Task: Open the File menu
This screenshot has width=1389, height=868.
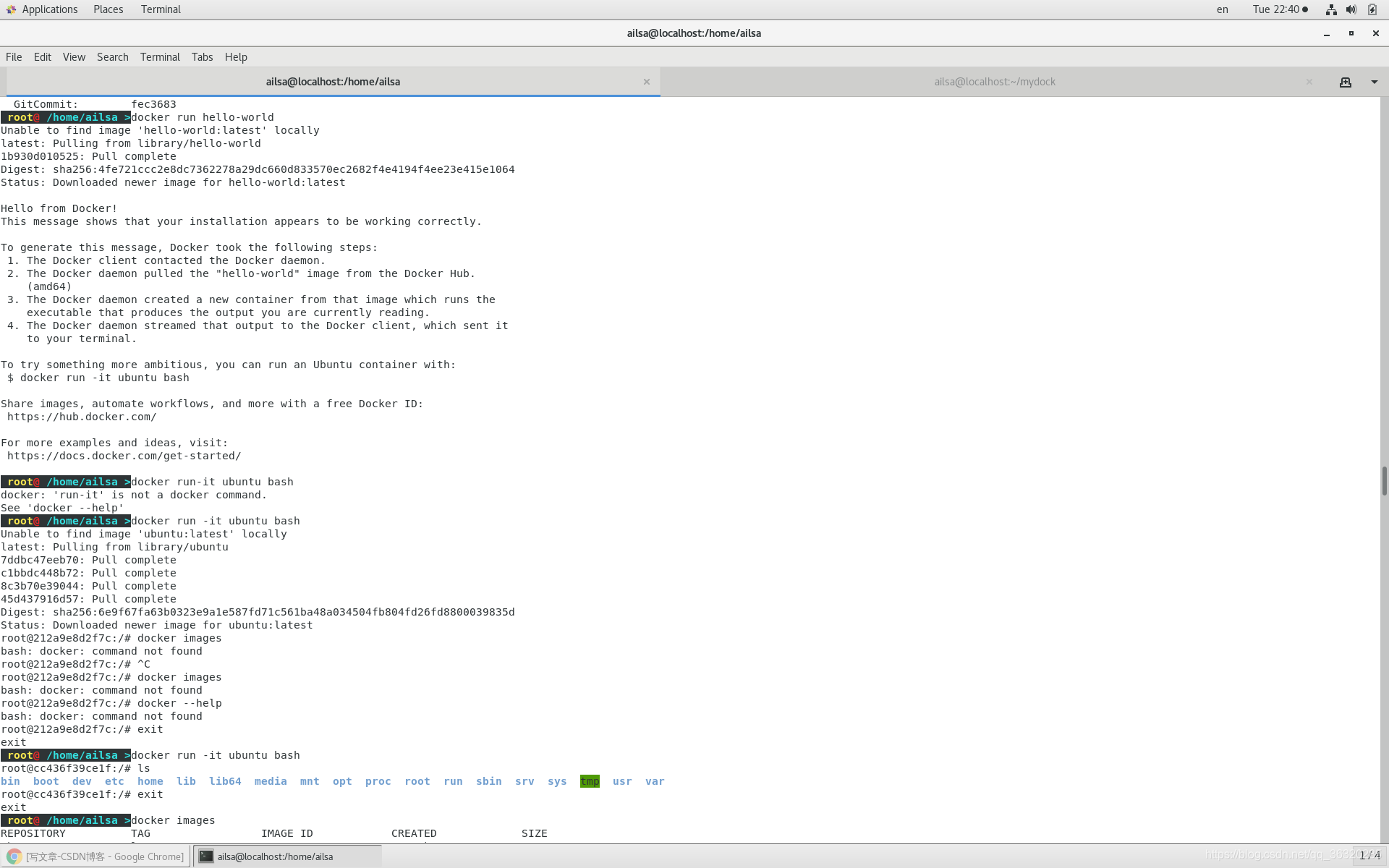Action: click(14, 57)
